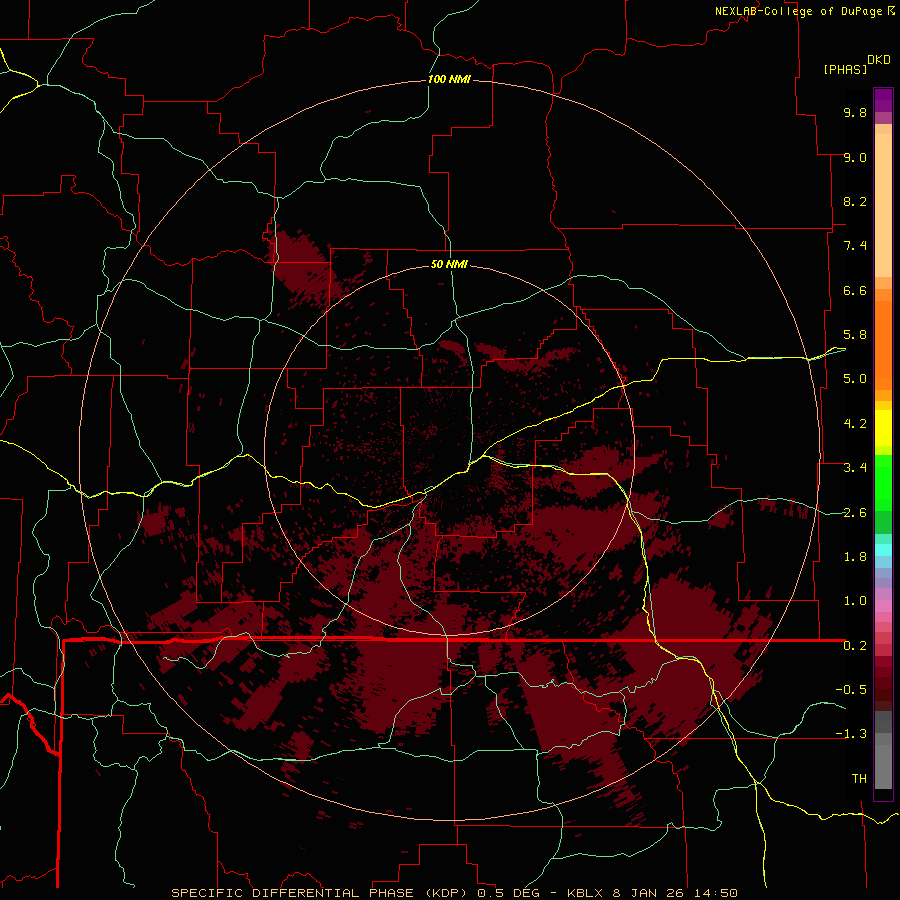Image resolution: width=900 pixels, height=900 pixels.
Task: Click the 8.2 value on color scale
Action: coord(855,201)
